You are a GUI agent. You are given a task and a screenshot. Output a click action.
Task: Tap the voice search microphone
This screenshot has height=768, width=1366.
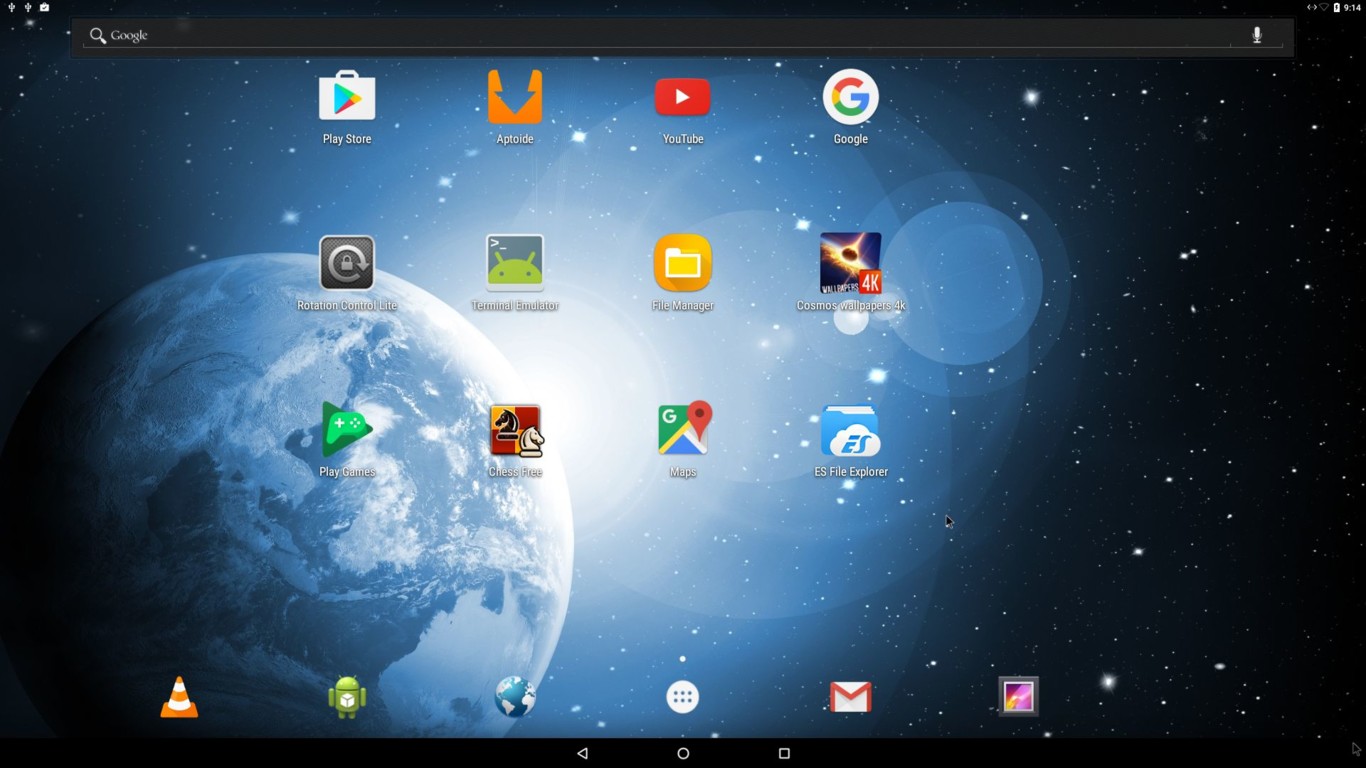point(1256,34)
